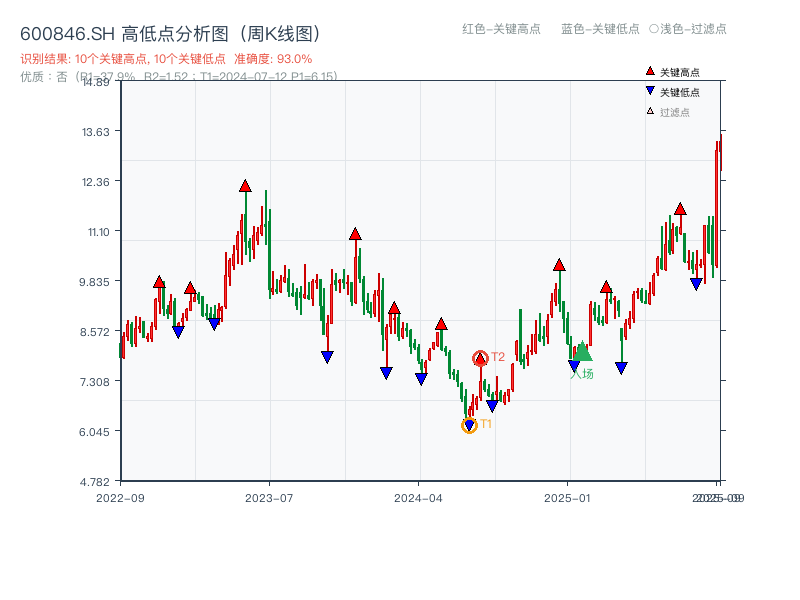Select the highest key-high triangle before 2023-07
Viewport: 800px width, 600px height.
(x=245, y=186)
